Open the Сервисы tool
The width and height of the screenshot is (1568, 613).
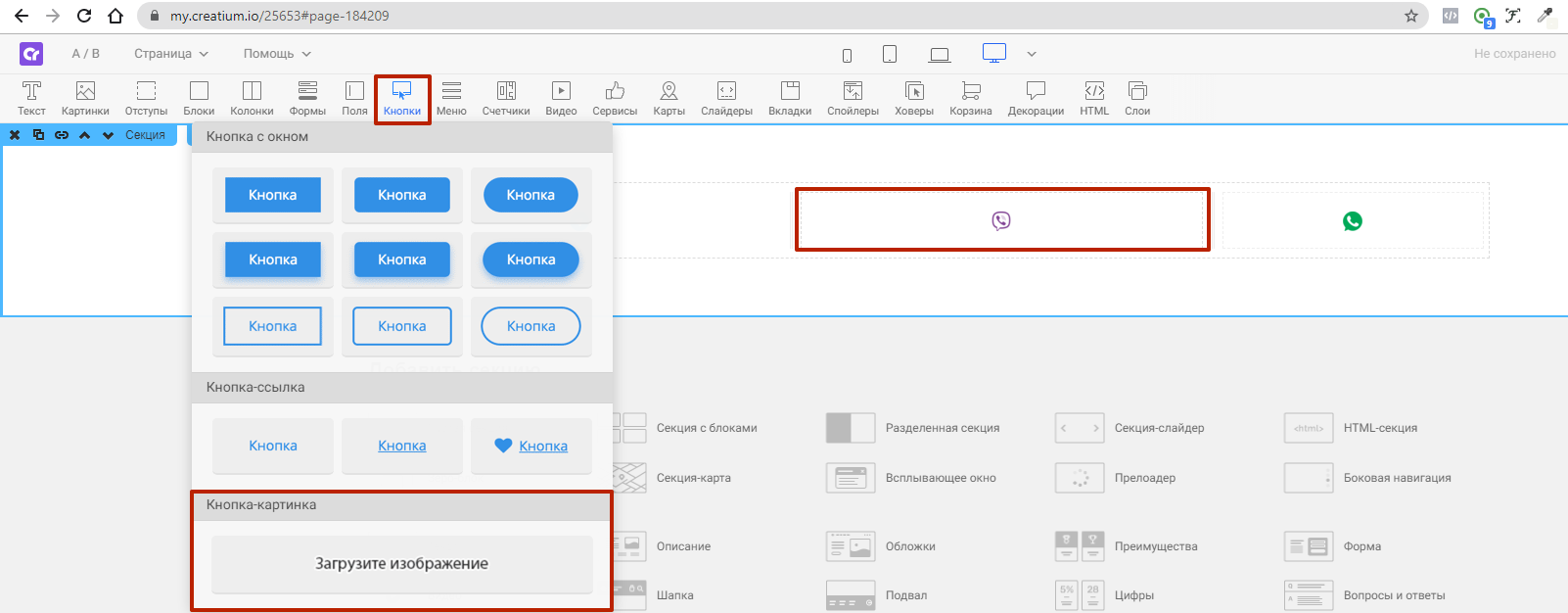coord(615,99)
